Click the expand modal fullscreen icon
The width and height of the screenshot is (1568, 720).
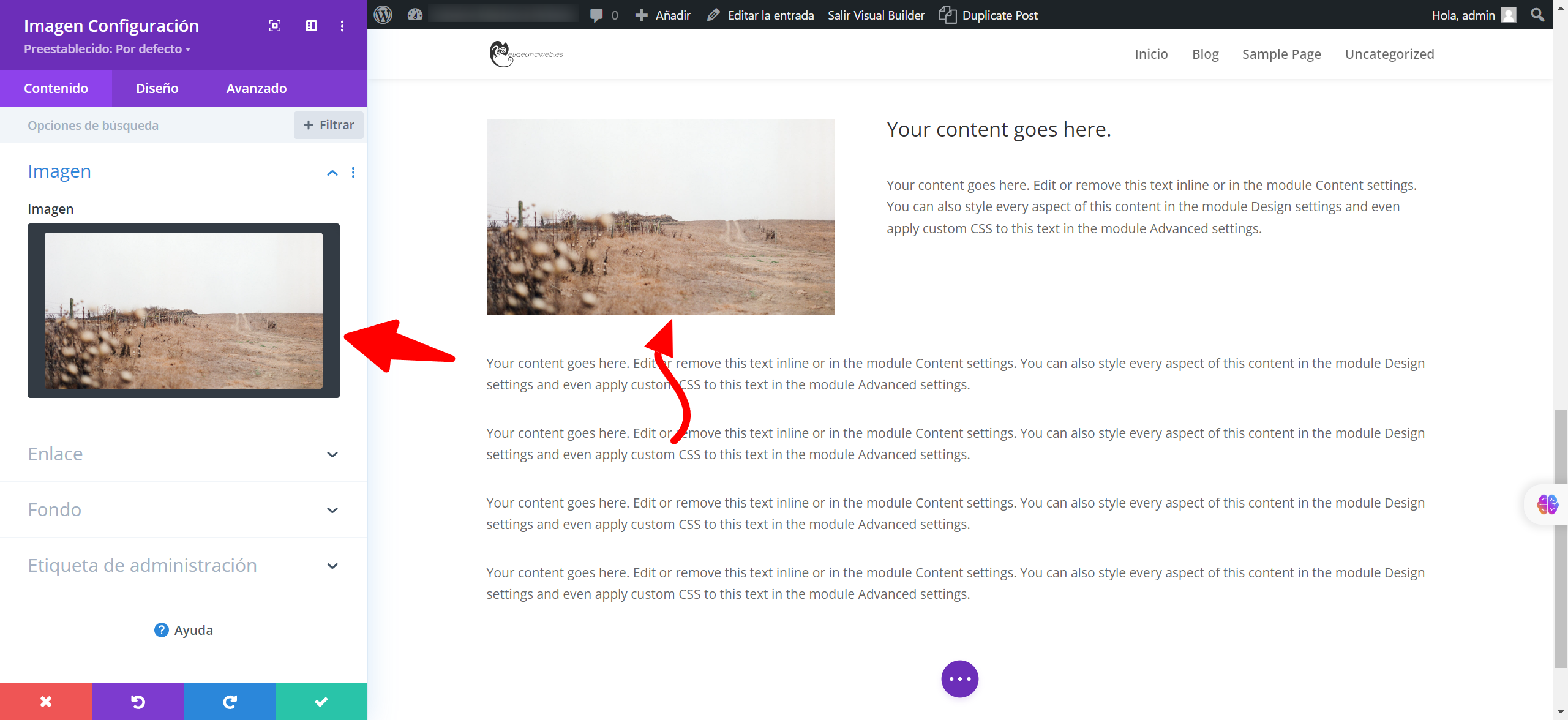coord(275,26)
